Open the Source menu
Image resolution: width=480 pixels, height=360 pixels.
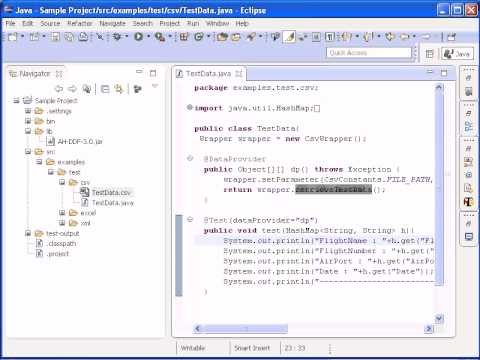tap(50, 23)
